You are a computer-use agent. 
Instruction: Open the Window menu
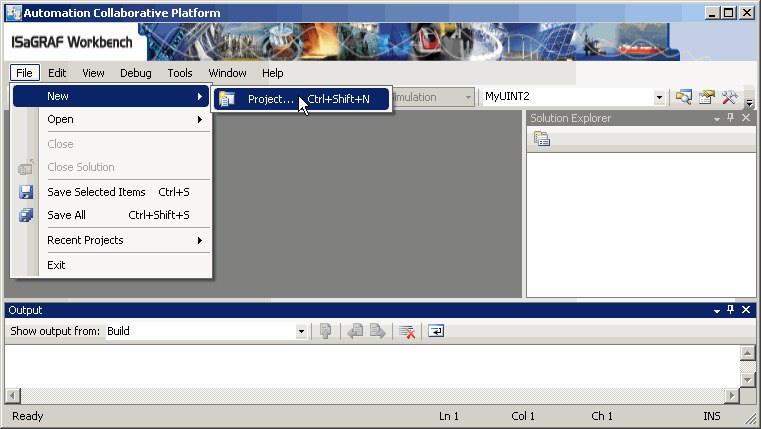click(227, 73)
